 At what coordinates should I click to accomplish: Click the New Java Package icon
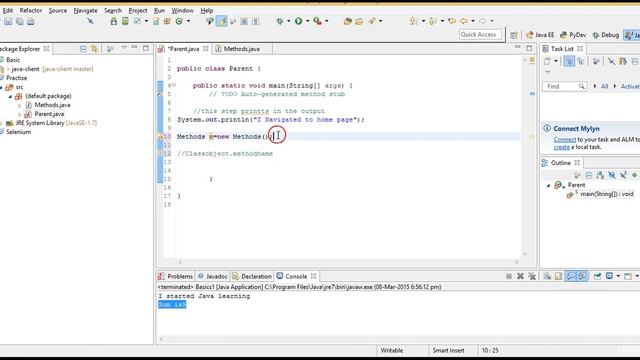[x=167, y=21]
